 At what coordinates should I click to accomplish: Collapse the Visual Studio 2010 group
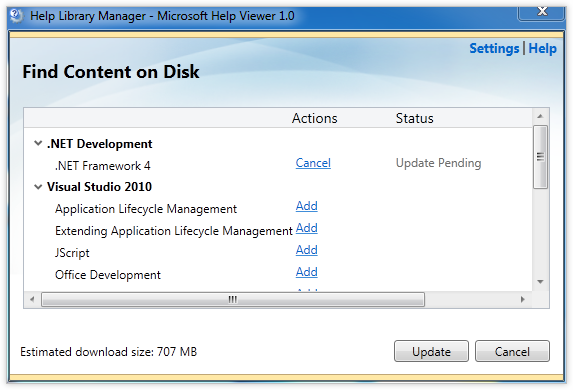pos(38,187)
